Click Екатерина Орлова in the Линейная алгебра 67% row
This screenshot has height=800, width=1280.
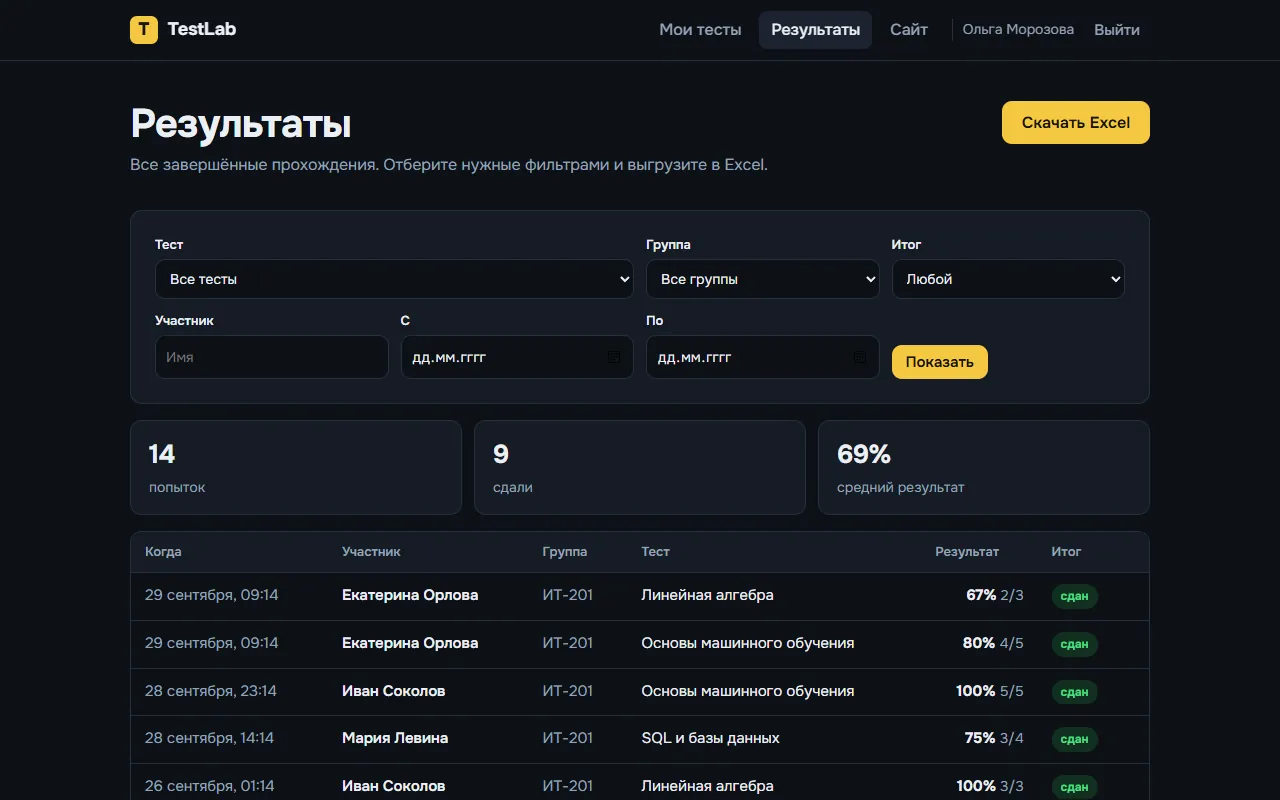pos(410,595)
